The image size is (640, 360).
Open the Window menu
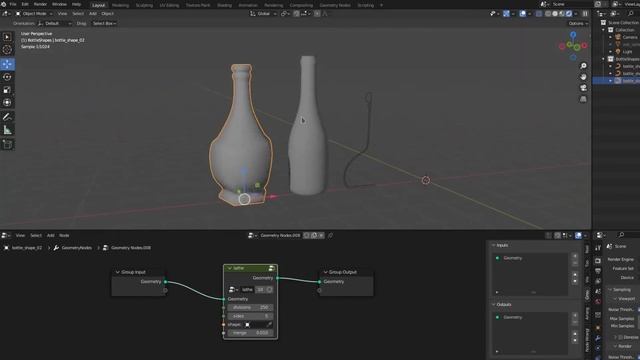coord(59,4)
